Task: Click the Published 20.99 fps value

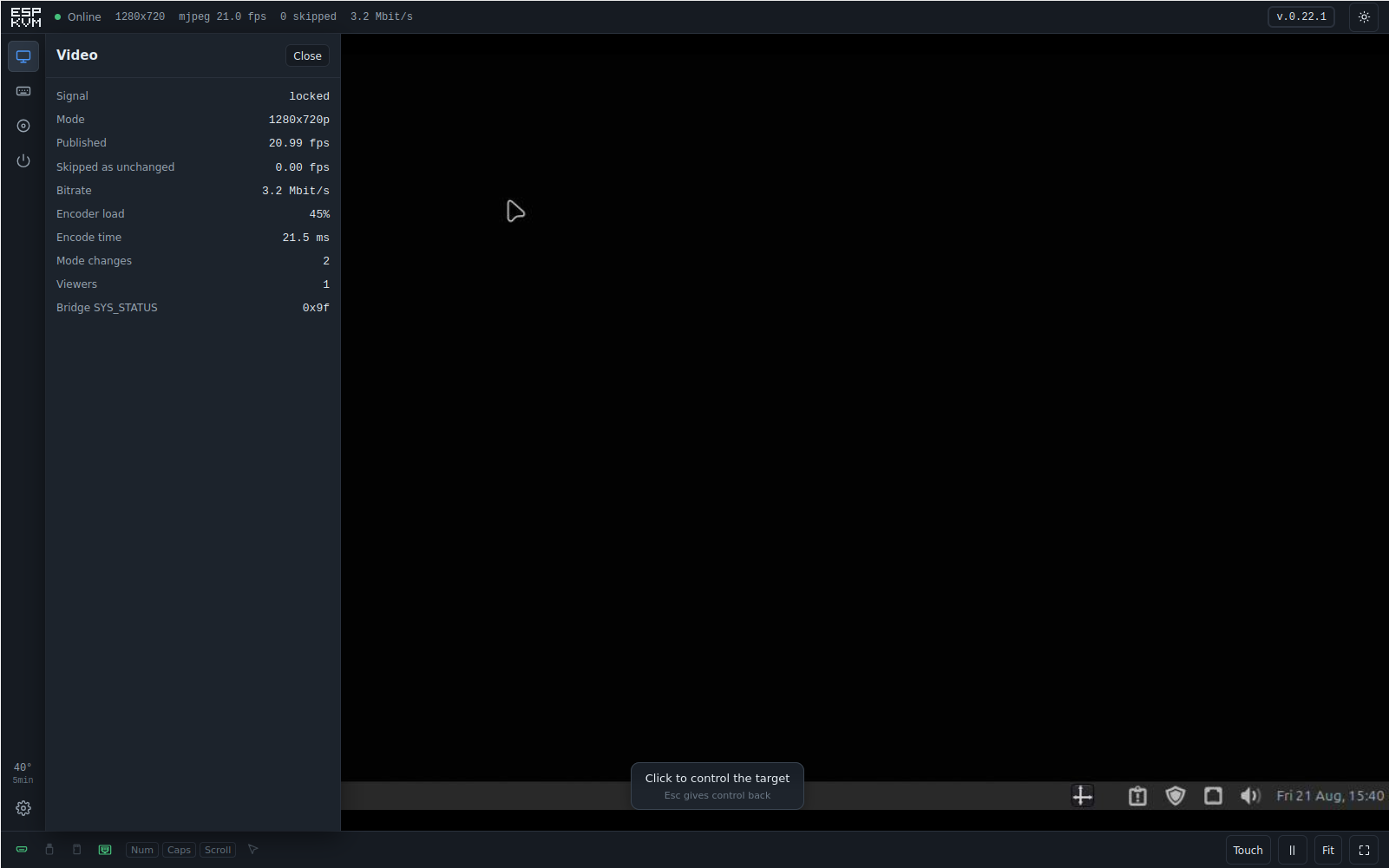Action: click(x=299, y=143)
